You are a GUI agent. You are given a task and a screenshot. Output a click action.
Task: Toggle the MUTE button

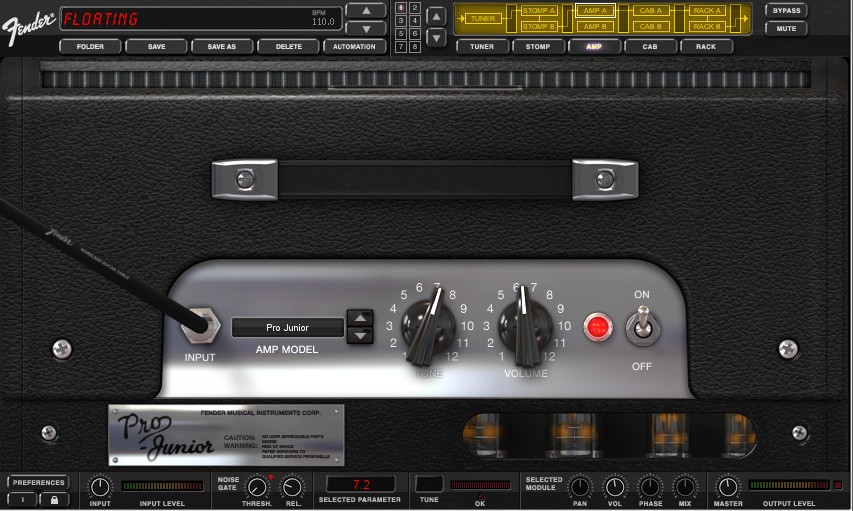click(786, 28)
